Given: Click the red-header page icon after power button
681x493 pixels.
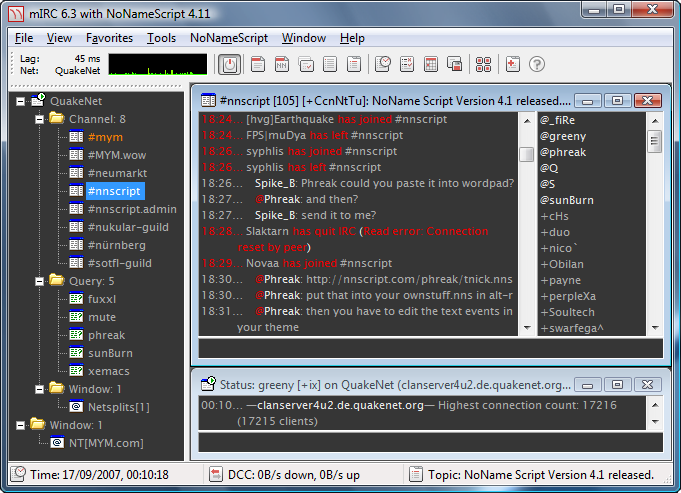Looking at the screenshot, I should [x=258, y=64].
